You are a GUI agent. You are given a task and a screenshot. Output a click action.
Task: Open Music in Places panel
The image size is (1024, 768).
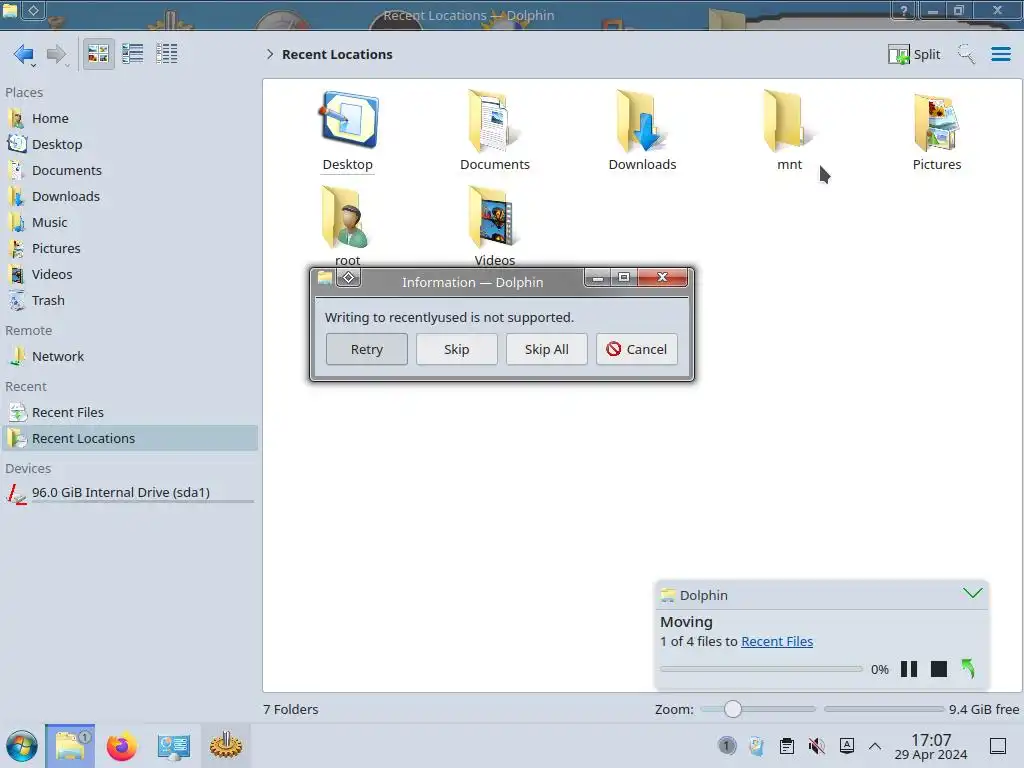129,223
